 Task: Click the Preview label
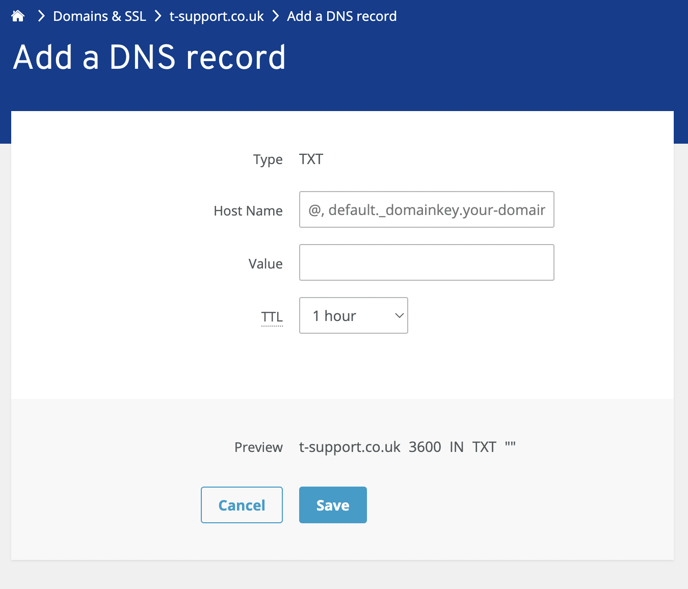(x=258, y=447)
